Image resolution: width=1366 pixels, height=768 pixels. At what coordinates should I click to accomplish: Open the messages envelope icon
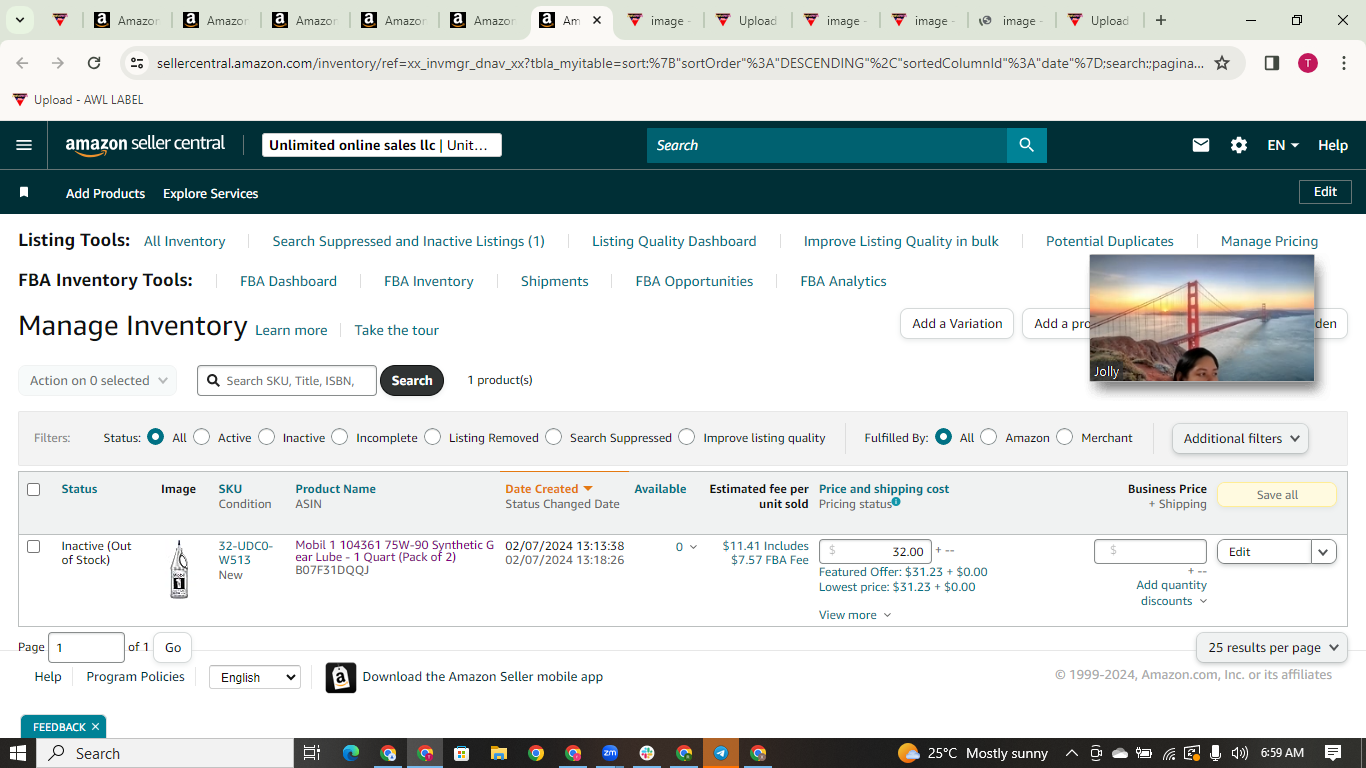coord(1201,145)
